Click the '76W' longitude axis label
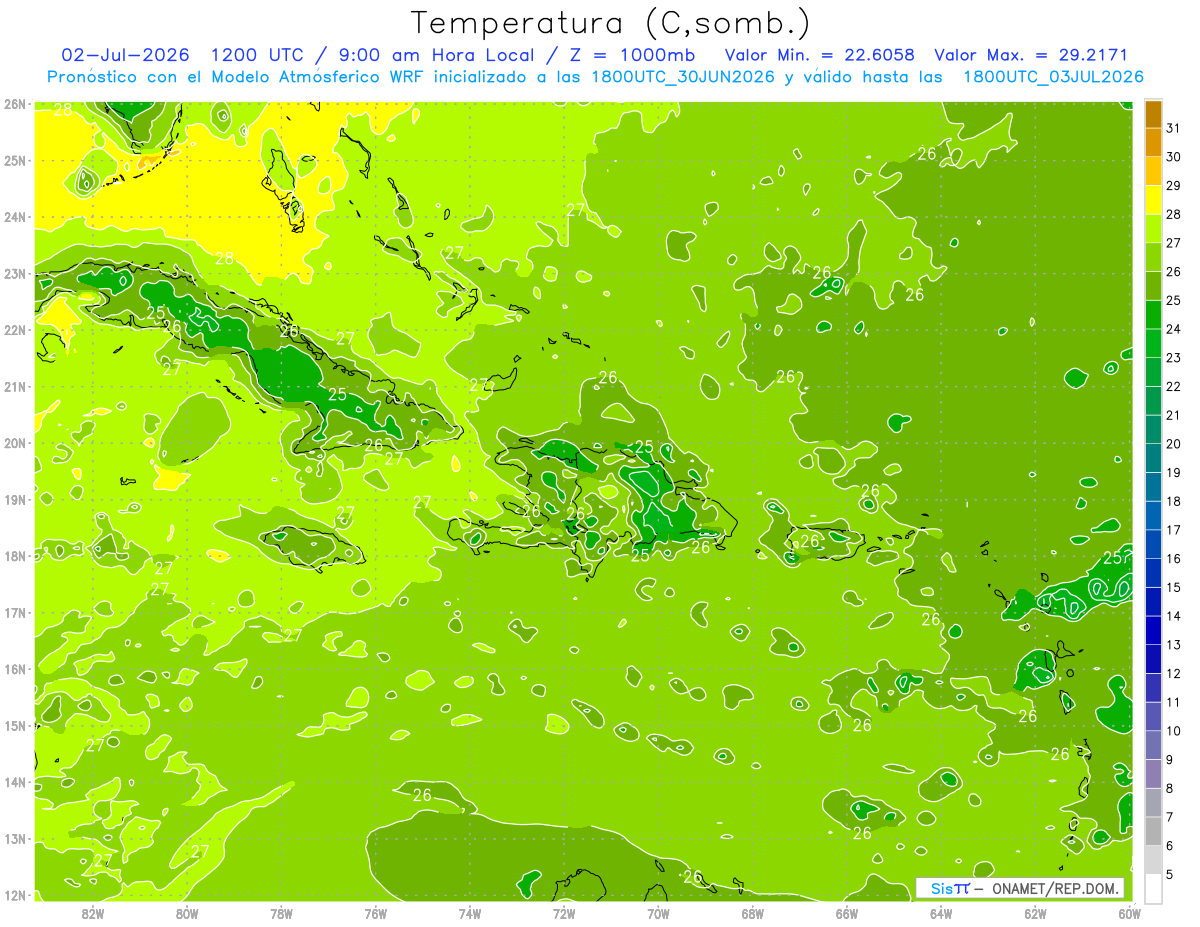 (x=375, y=913)
